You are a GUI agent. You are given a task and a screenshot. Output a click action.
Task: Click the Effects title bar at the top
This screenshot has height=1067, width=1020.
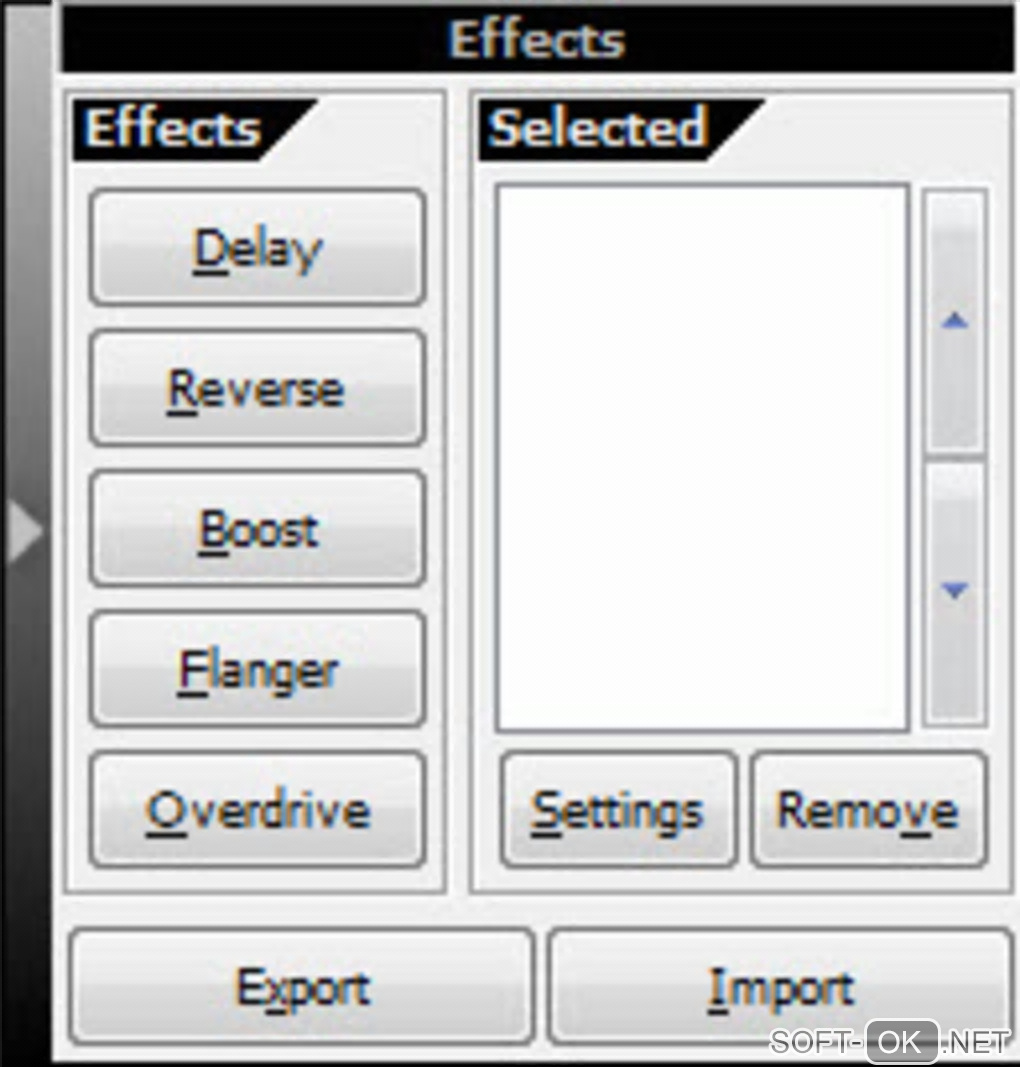(537, 38)
